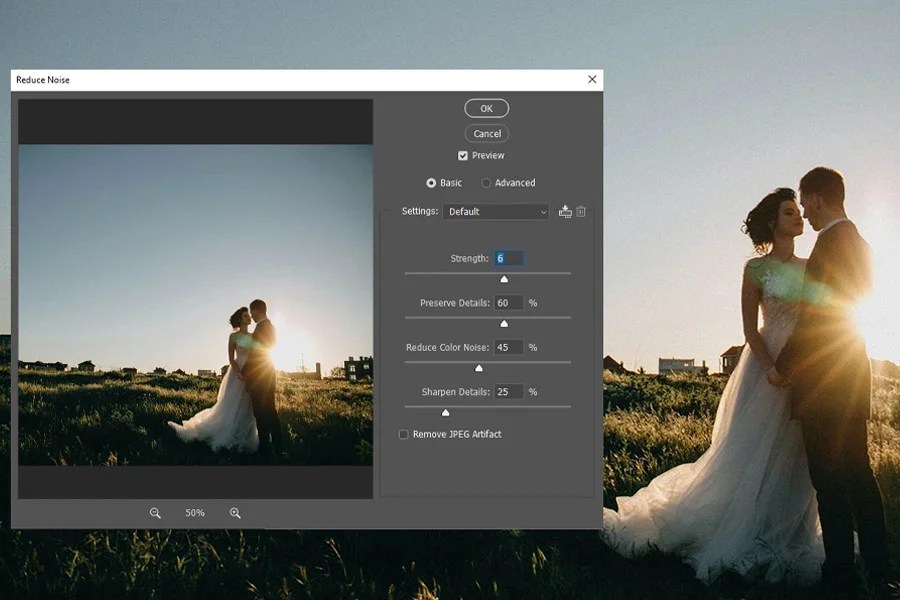The image size is (900, 600).
Task: Select the Basic radio button
Action: (430, 182)
